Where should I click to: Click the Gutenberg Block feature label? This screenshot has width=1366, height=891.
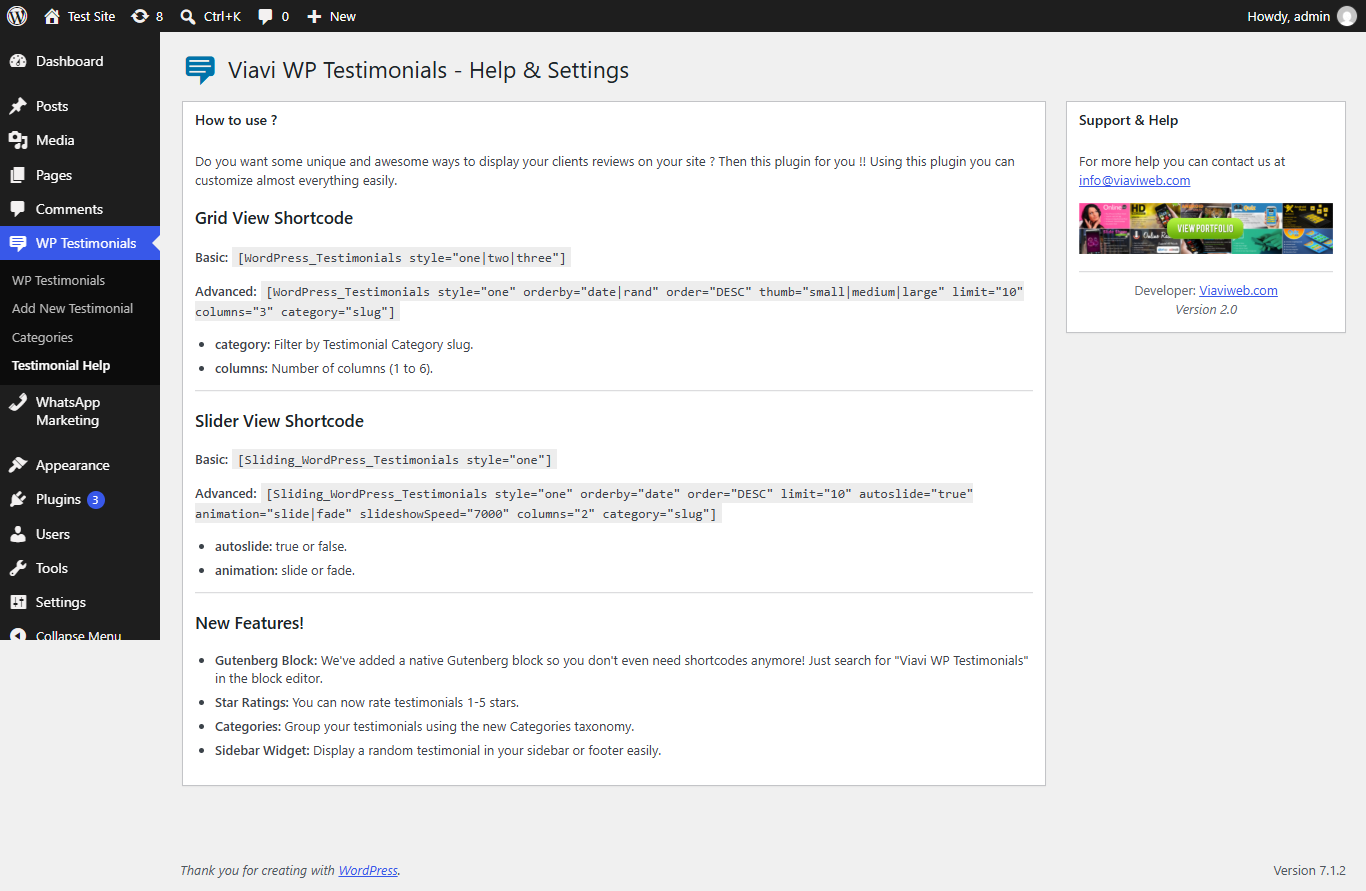pyautogui.click(x=266, y=660)
